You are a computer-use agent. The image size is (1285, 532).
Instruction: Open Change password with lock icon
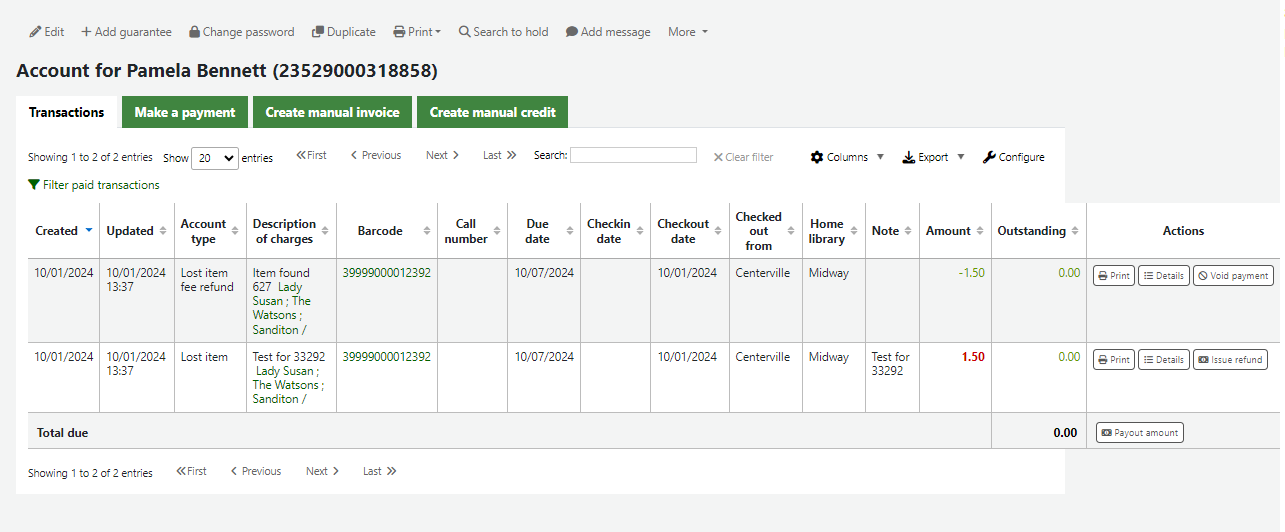click(x=241, y=32)
